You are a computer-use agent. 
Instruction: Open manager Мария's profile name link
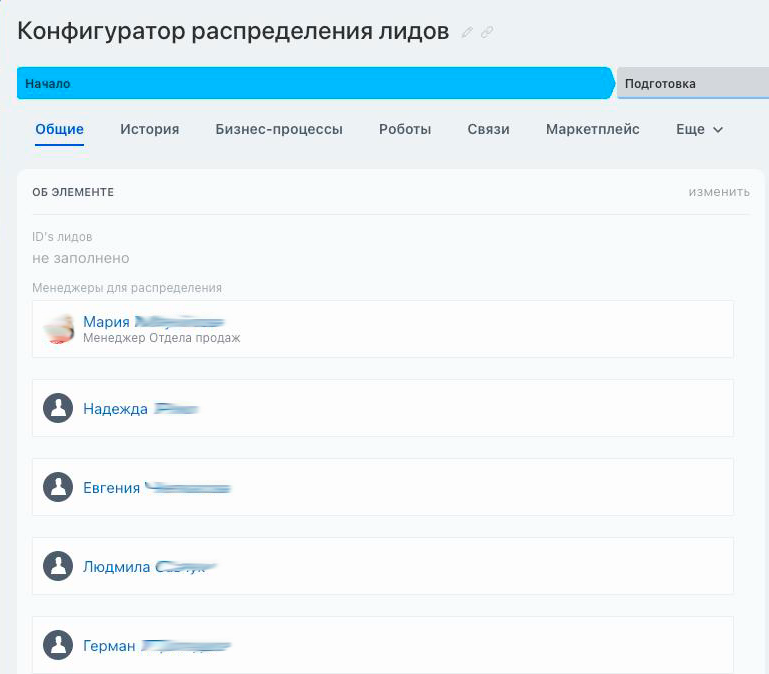107,321
